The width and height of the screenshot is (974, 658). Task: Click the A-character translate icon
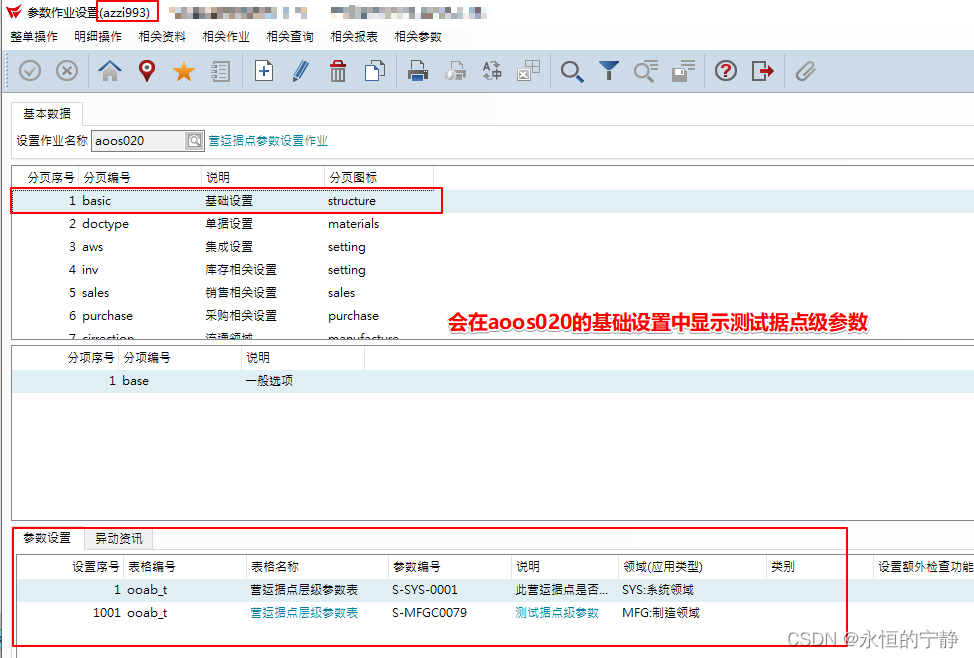pos(492,71)
